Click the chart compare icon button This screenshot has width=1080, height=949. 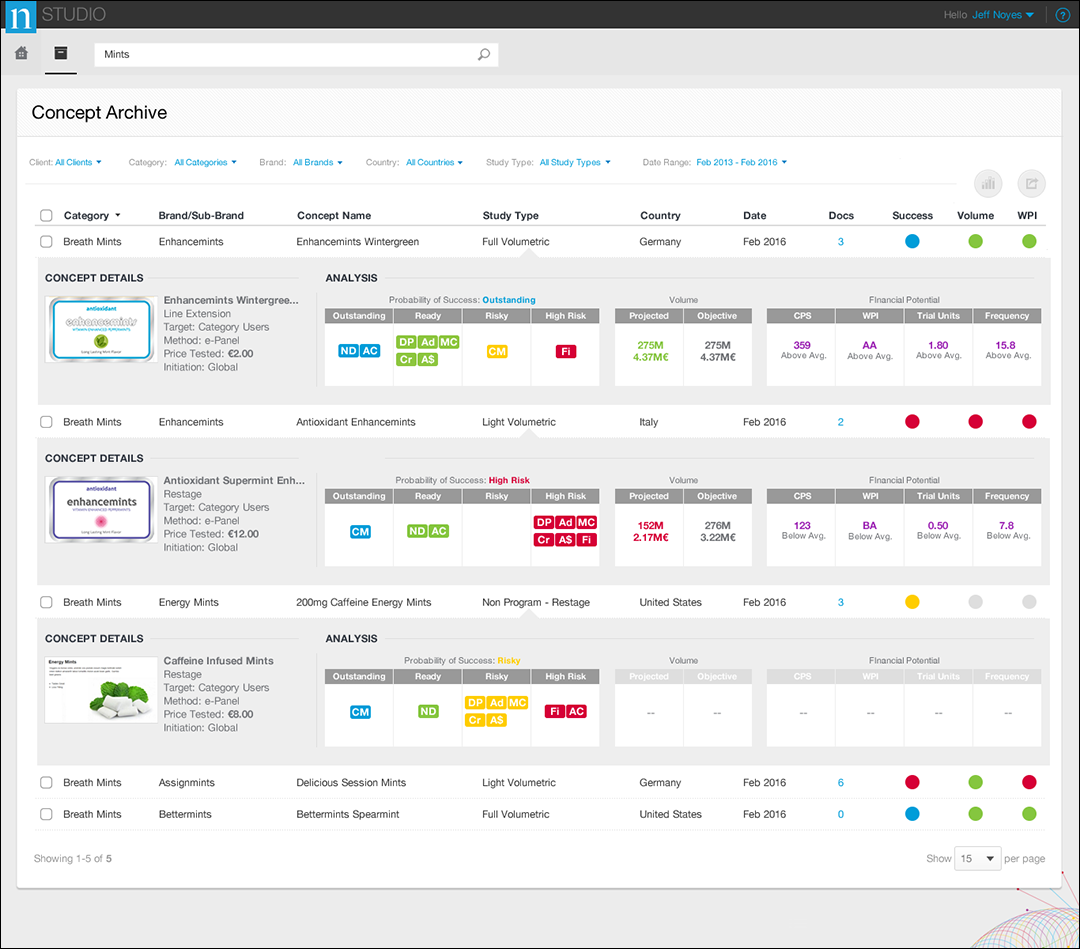988,183
